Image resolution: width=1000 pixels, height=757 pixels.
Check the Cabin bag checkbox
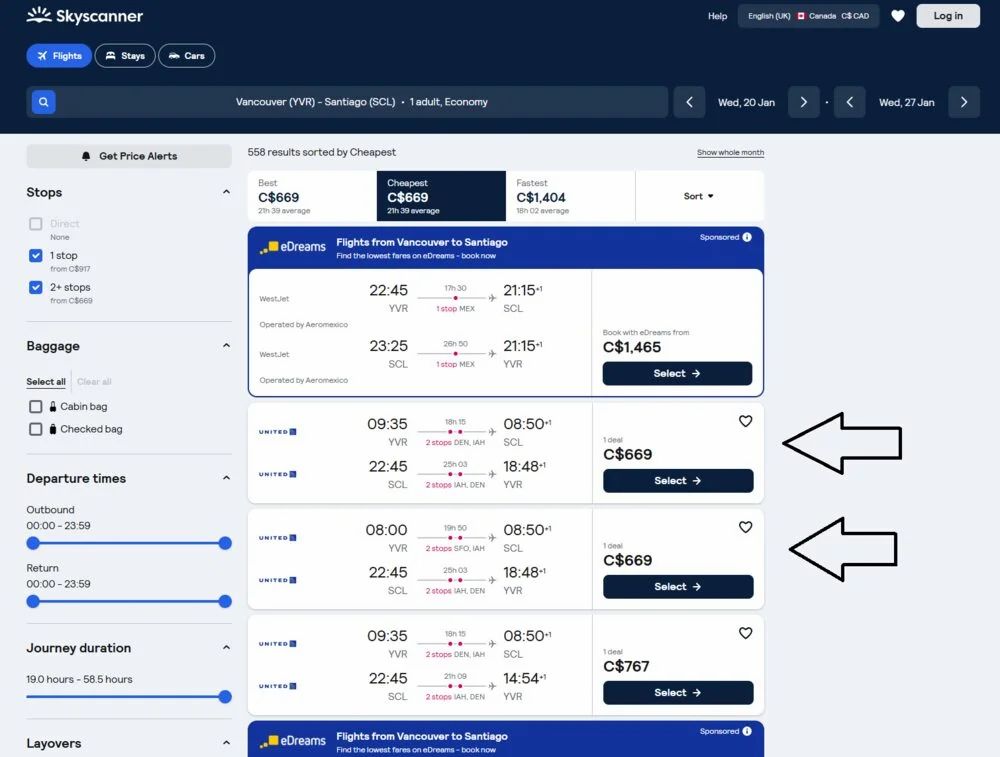click(x=36, y=407)
